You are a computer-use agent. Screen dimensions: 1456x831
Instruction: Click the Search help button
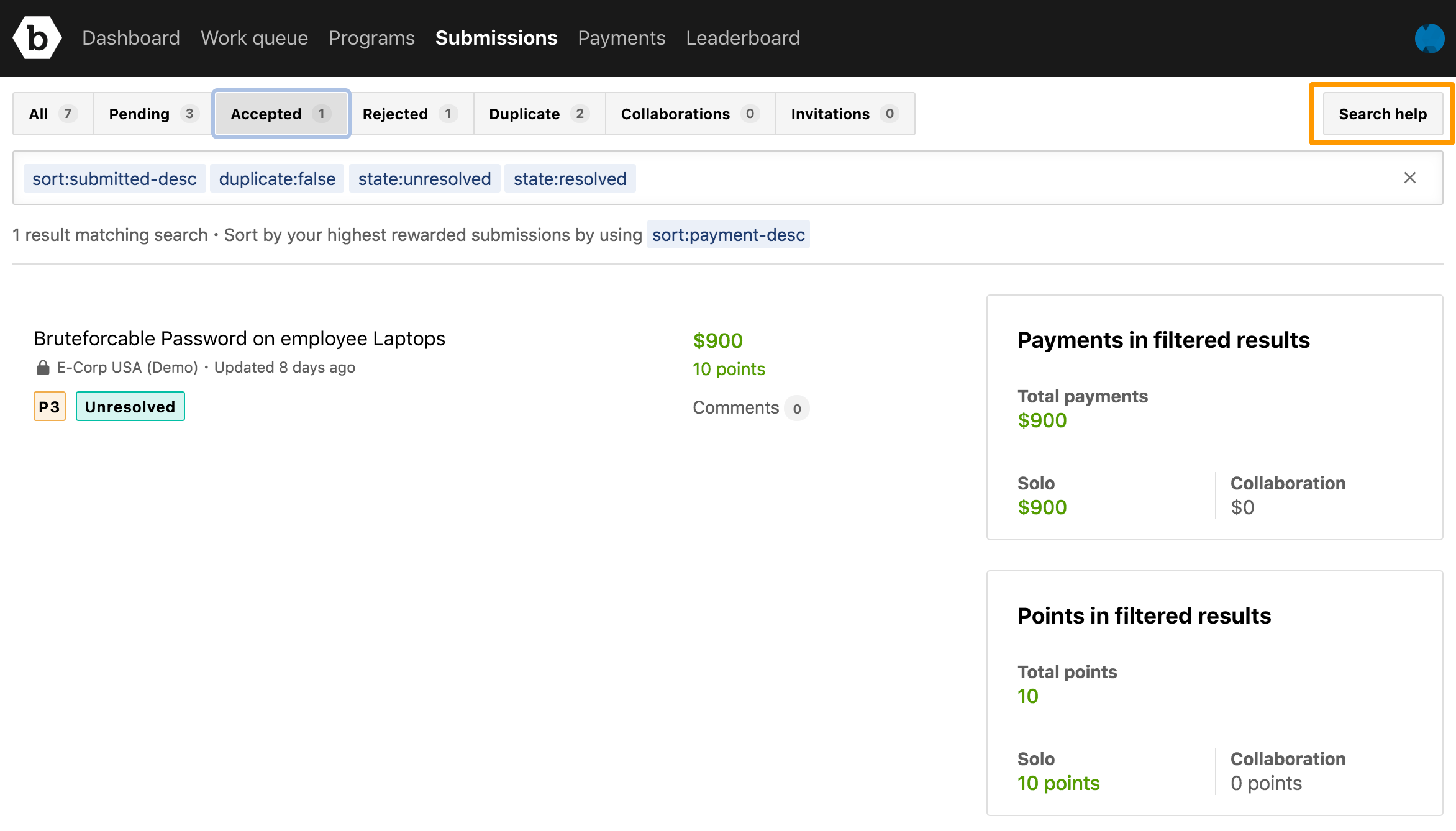[1382, 114]
